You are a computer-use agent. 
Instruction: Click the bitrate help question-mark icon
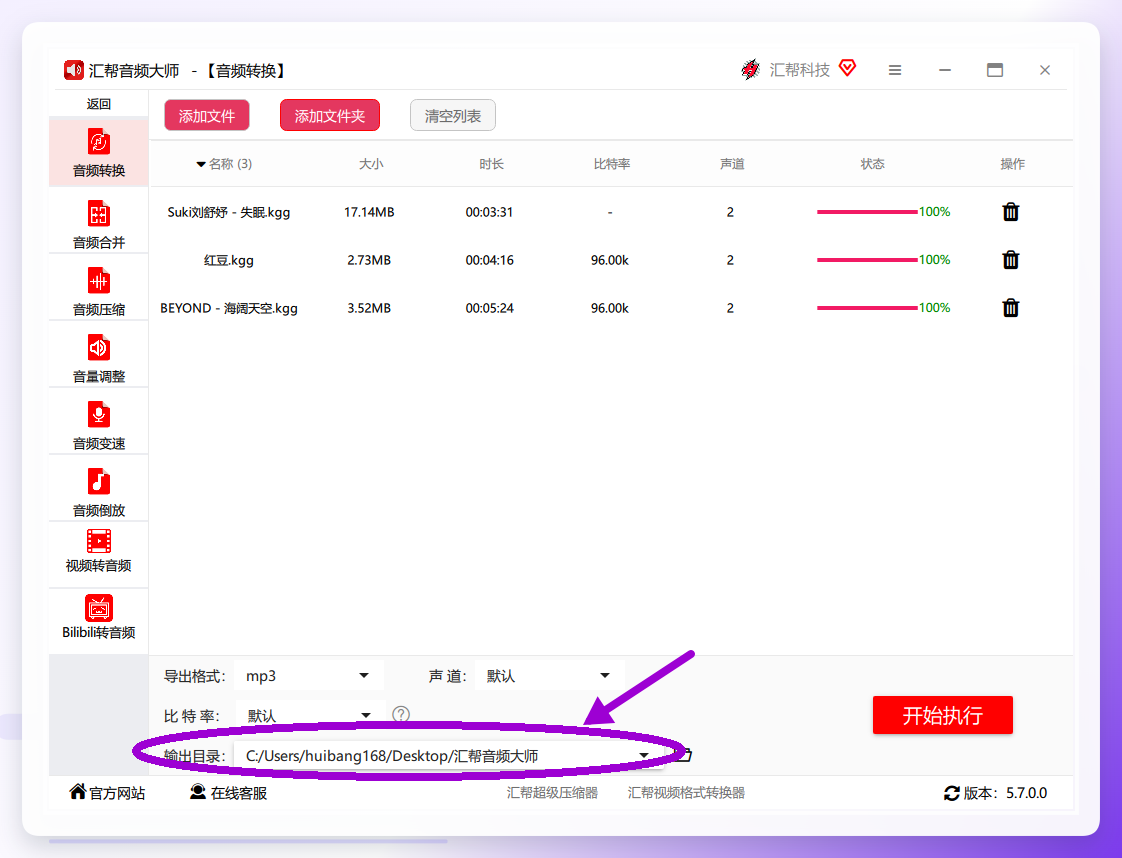401,714
